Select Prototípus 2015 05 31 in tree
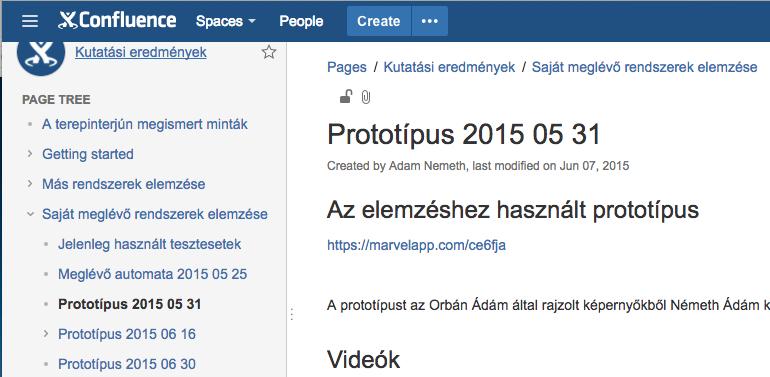Image resolution: width=770 pixels, height=377 pixels. tap(130, 304)
